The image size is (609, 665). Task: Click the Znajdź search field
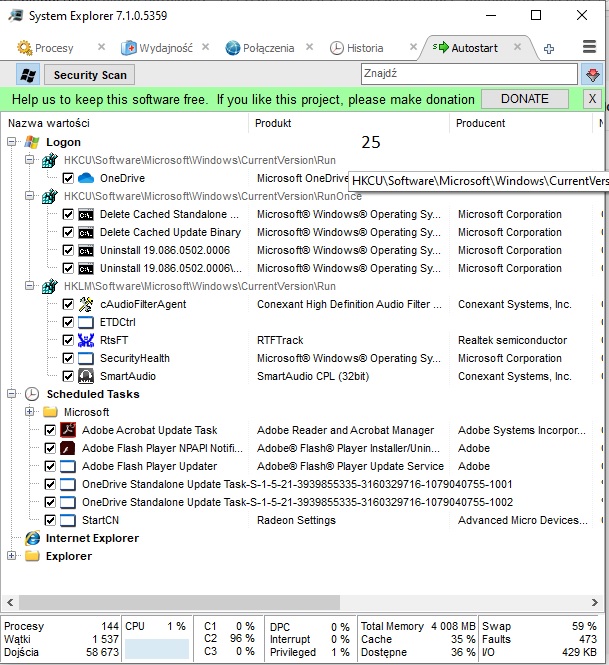point(469,74)
